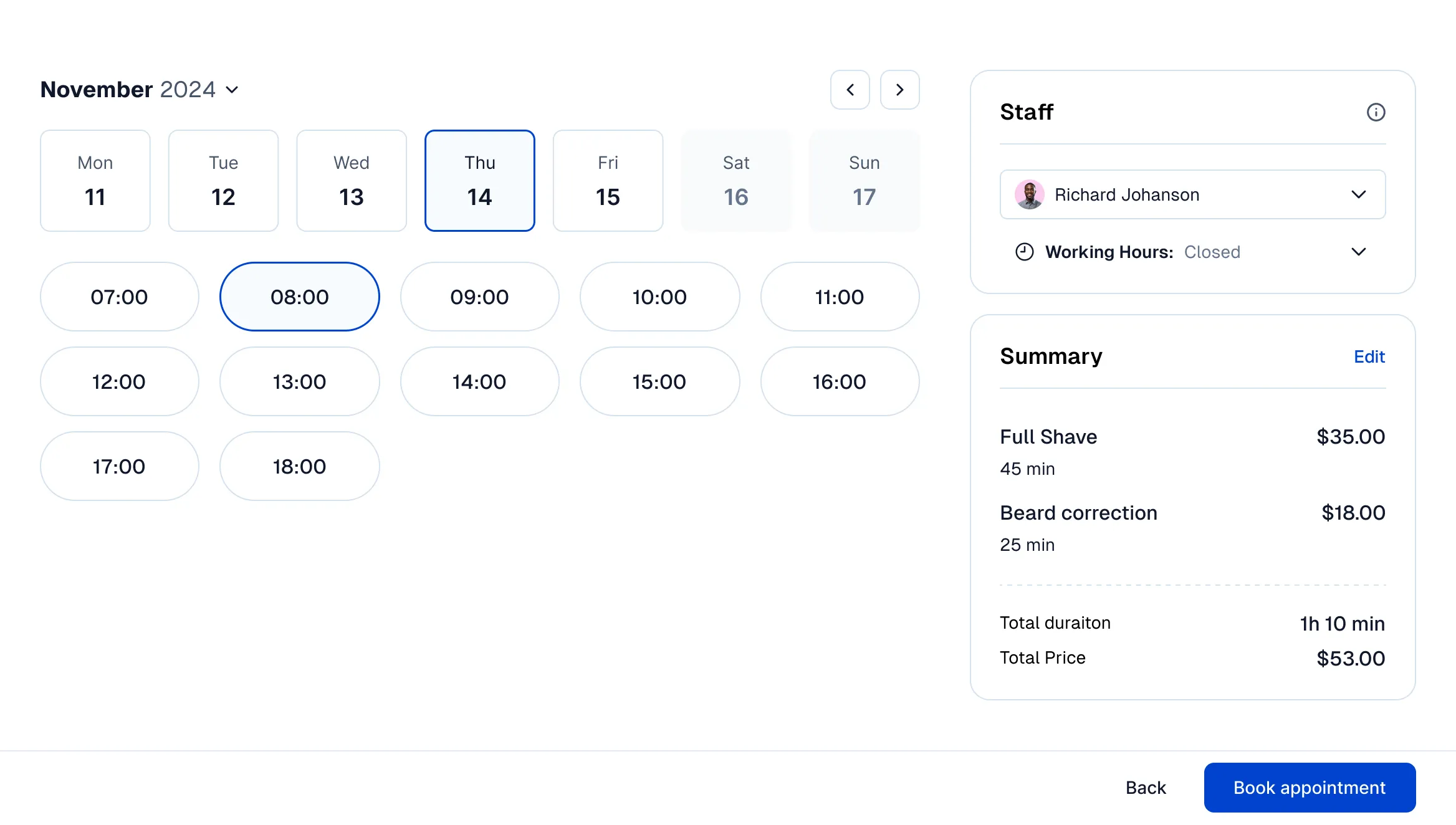Go to the previous month
The image size is (1456, 825).
coord(850,90)
